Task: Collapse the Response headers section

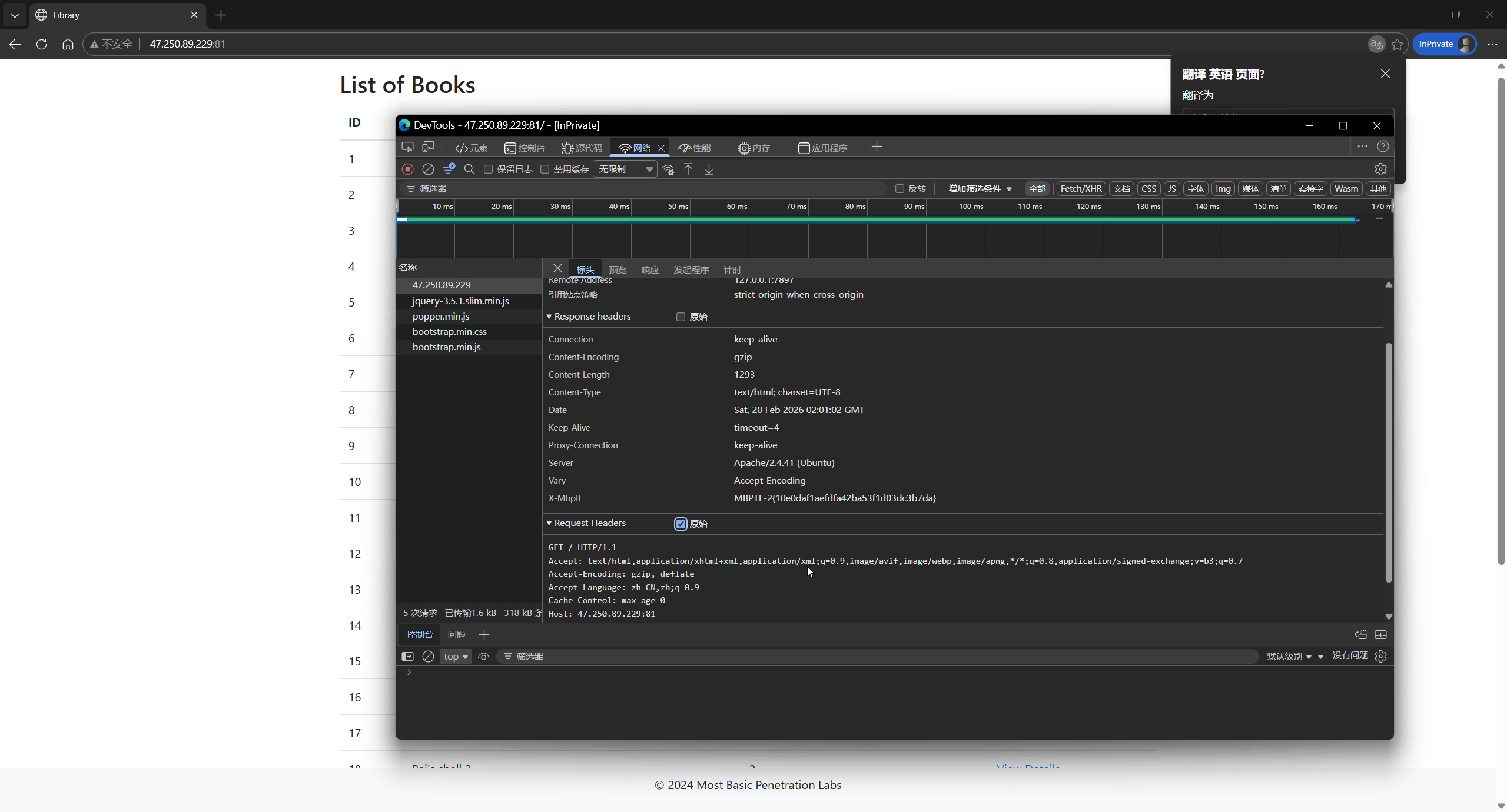Action: point(549,317)
